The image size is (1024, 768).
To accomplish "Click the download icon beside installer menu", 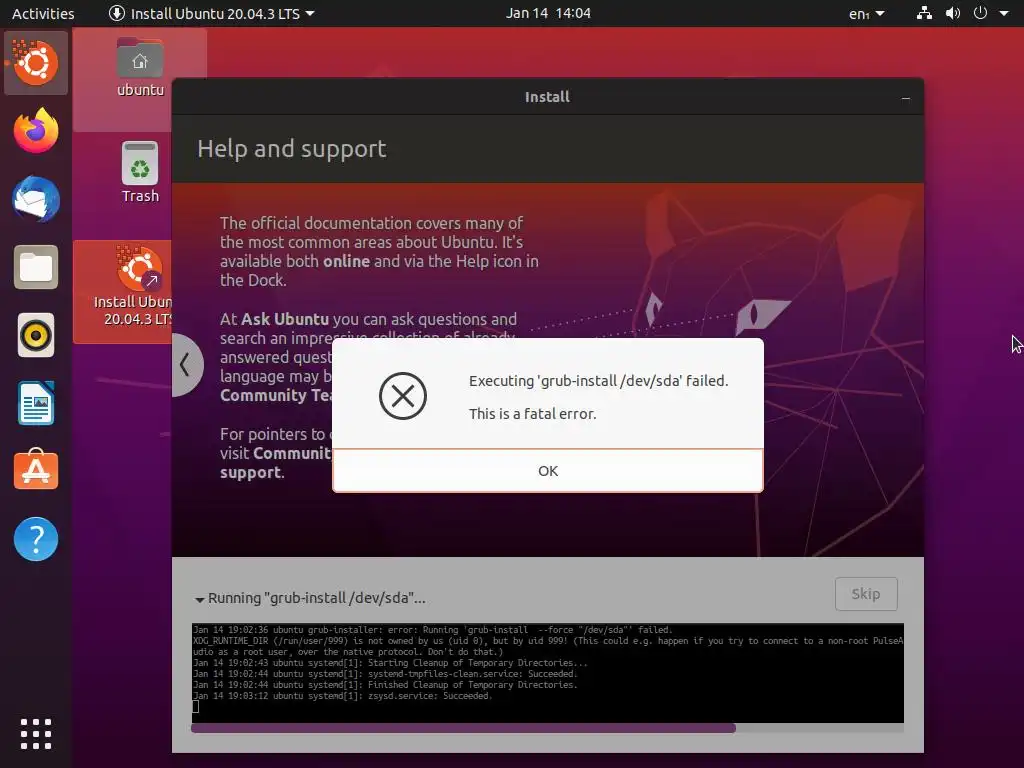I will tap(117, 13).
